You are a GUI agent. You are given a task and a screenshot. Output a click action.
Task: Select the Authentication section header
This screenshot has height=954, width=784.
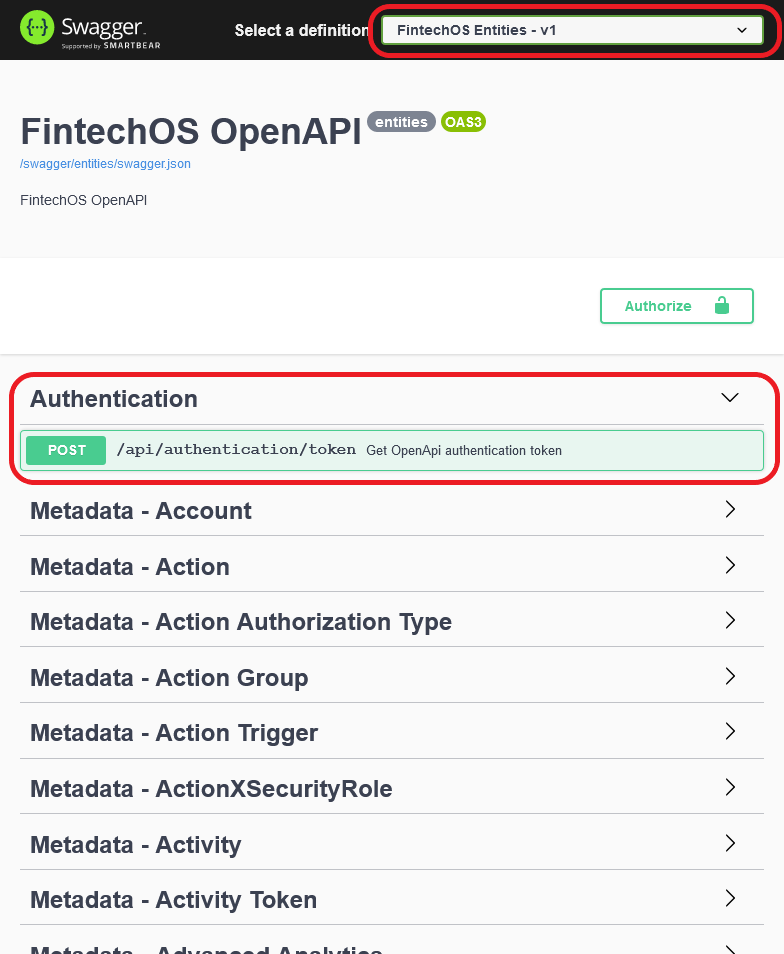click(x=113, y=398)
